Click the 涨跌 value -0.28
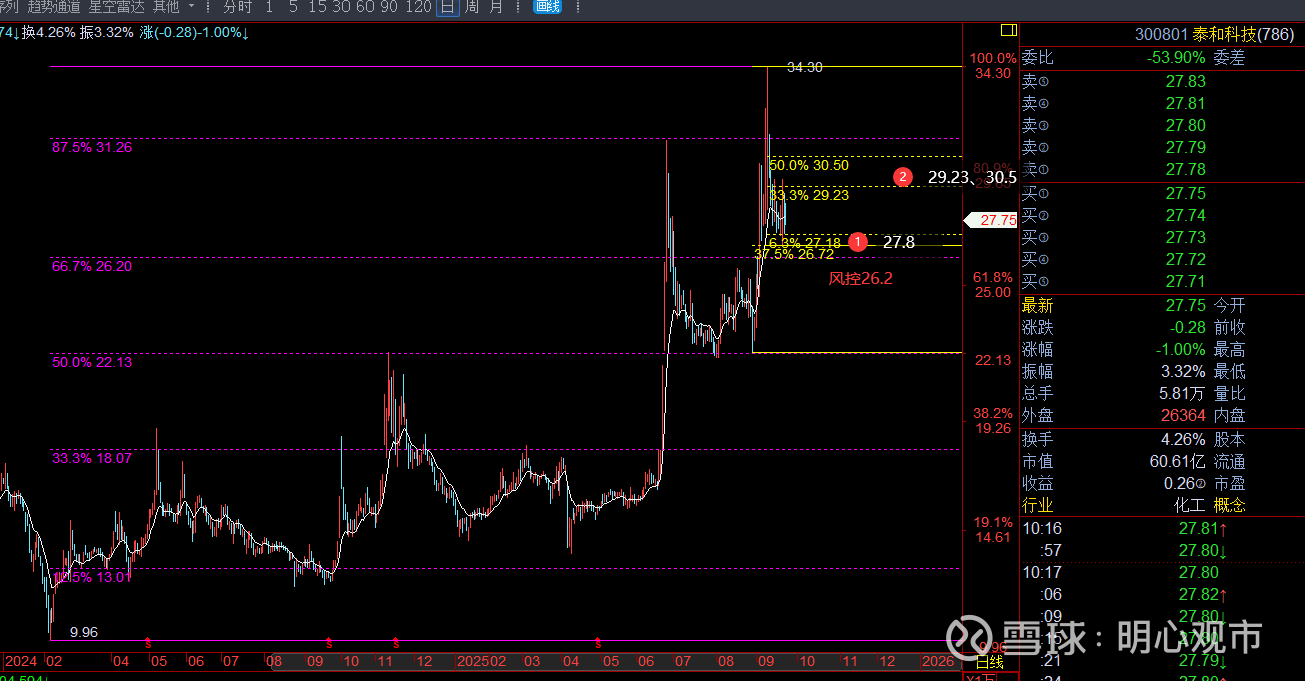 pyautogui.click(x=1187, y=328)
